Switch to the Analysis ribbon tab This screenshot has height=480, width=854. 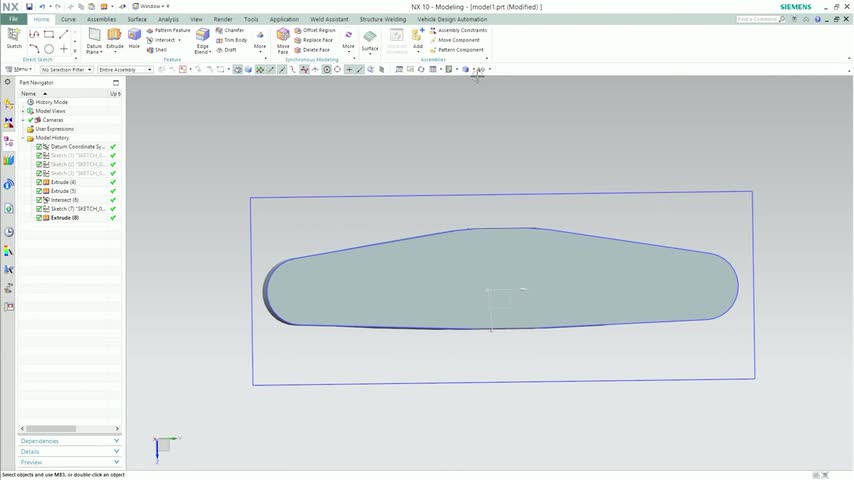[x=168, y=19]
